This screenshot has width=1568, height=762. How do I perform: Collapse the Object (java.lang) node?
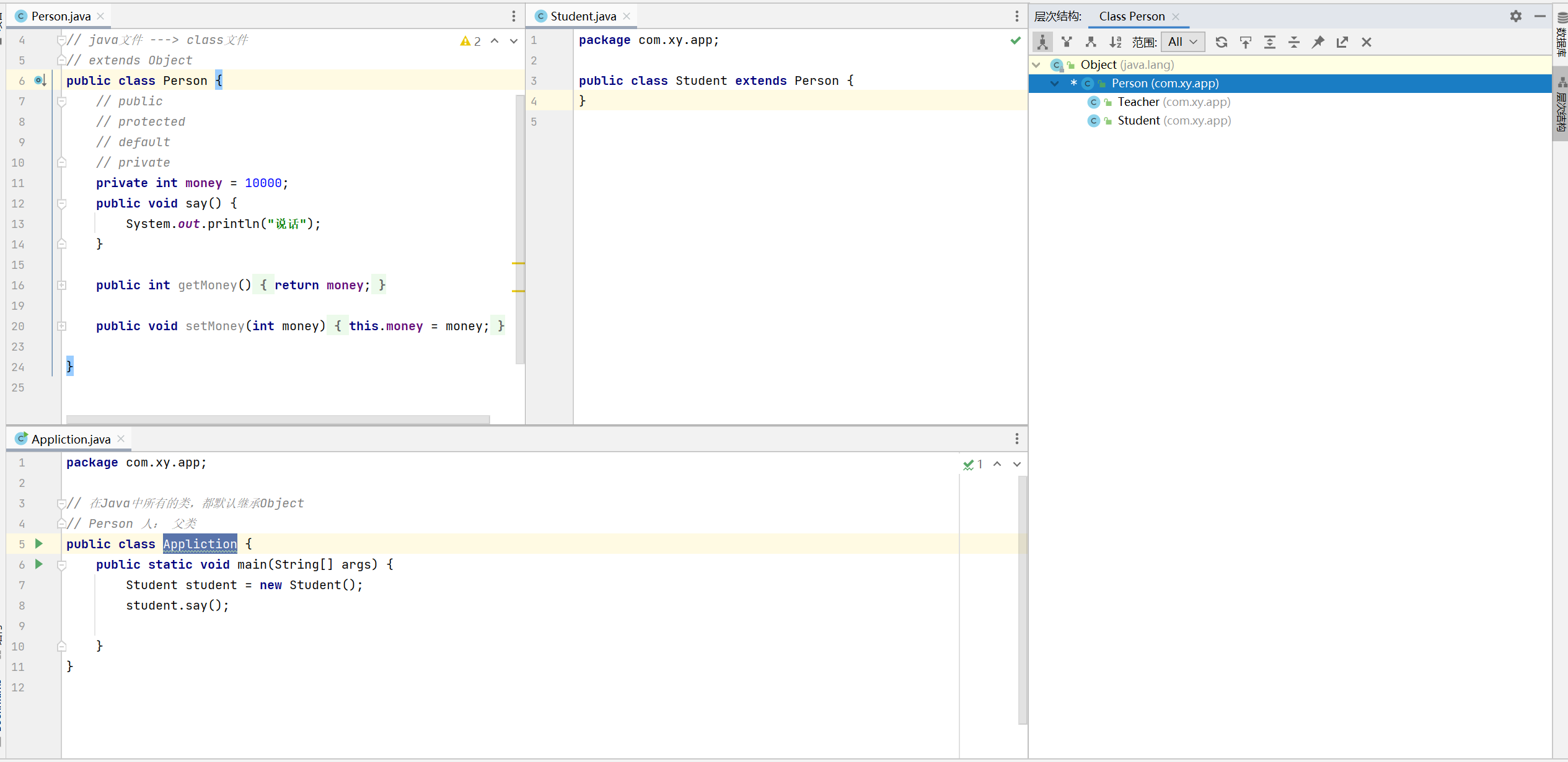coord(1036,64)
